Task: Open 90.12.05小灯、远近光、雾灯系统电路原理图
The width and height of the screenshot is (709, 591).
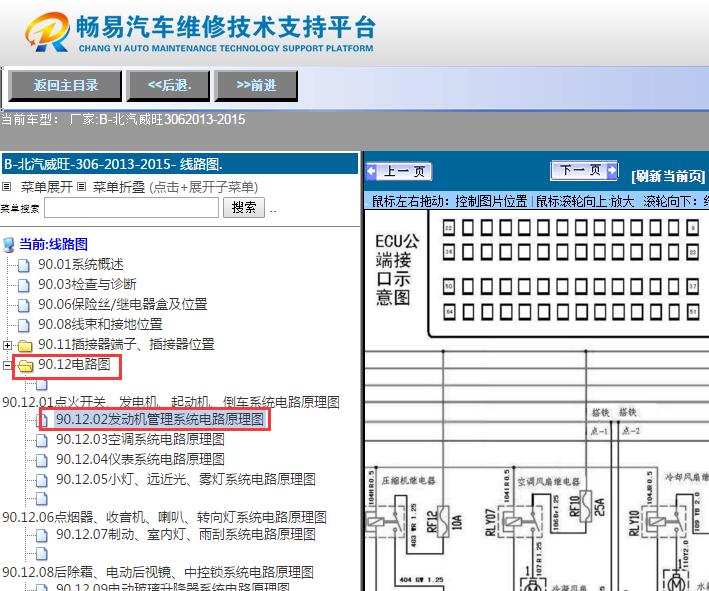Action: (x=186, y=479)
